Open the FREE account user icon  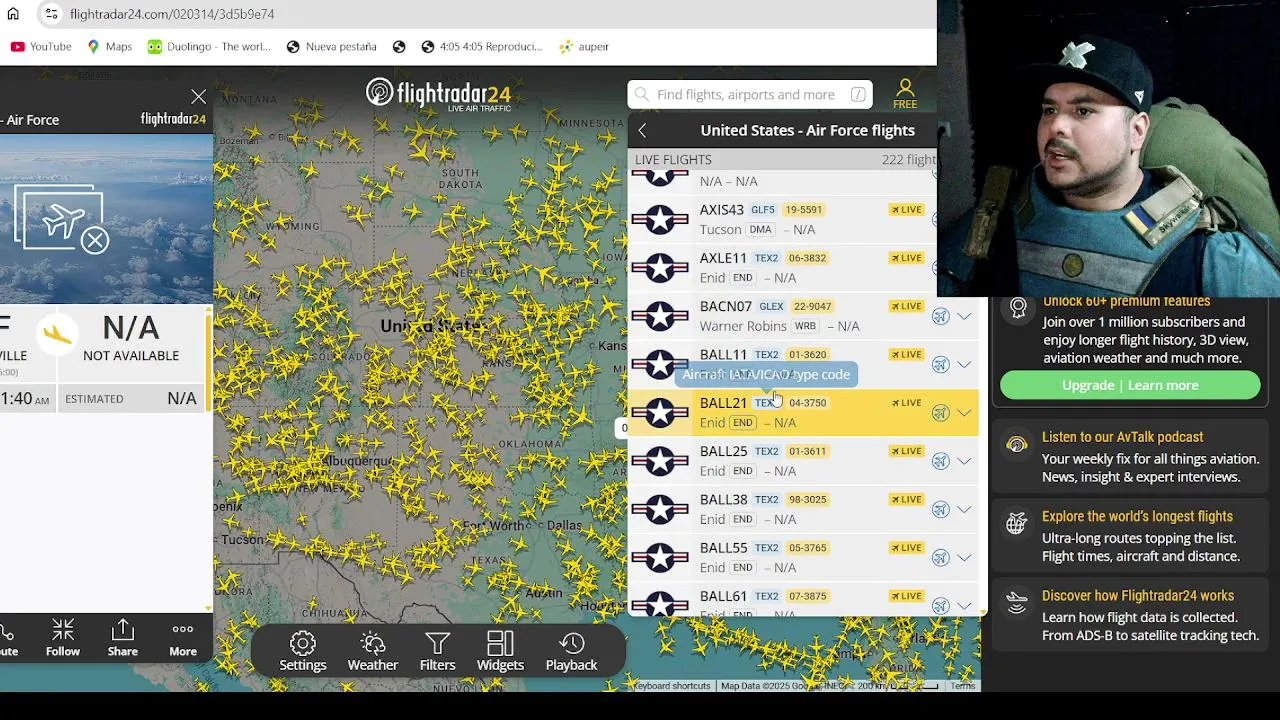pos(905,94)
